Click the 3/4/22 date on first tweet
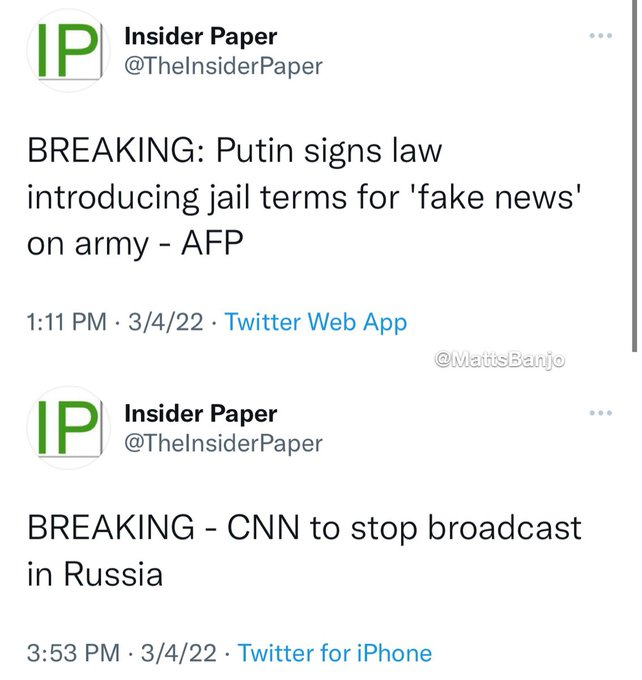 pos(165,322)
